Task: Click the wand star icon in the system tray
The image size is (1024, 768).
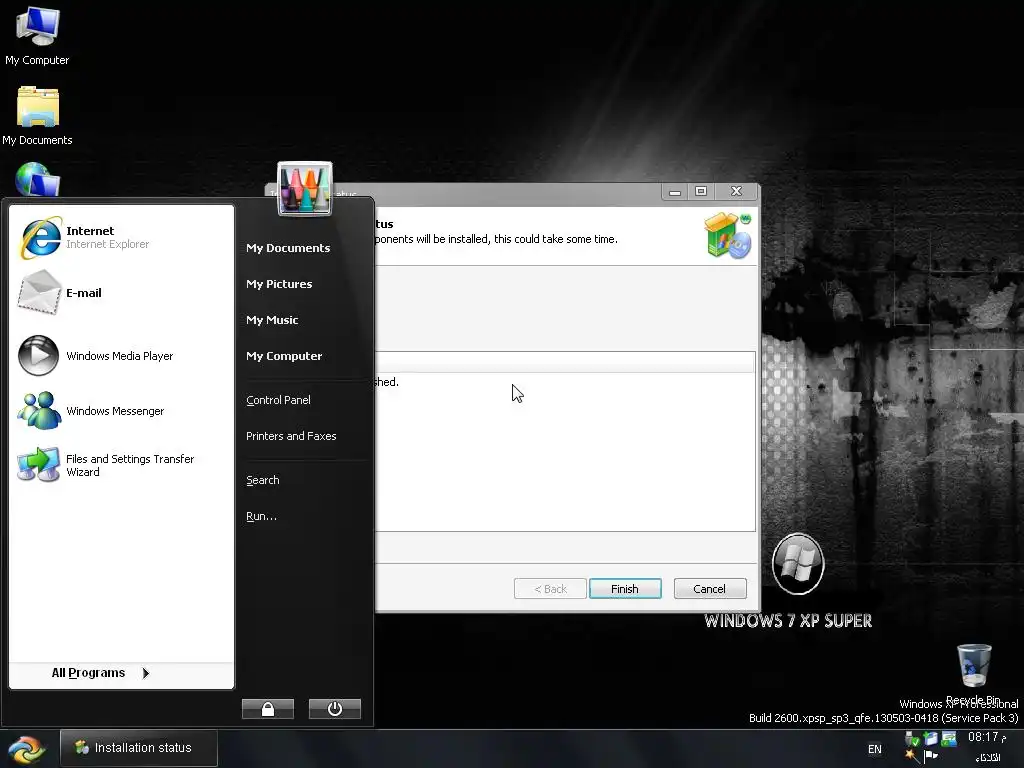Action: [x=912, y=756]
